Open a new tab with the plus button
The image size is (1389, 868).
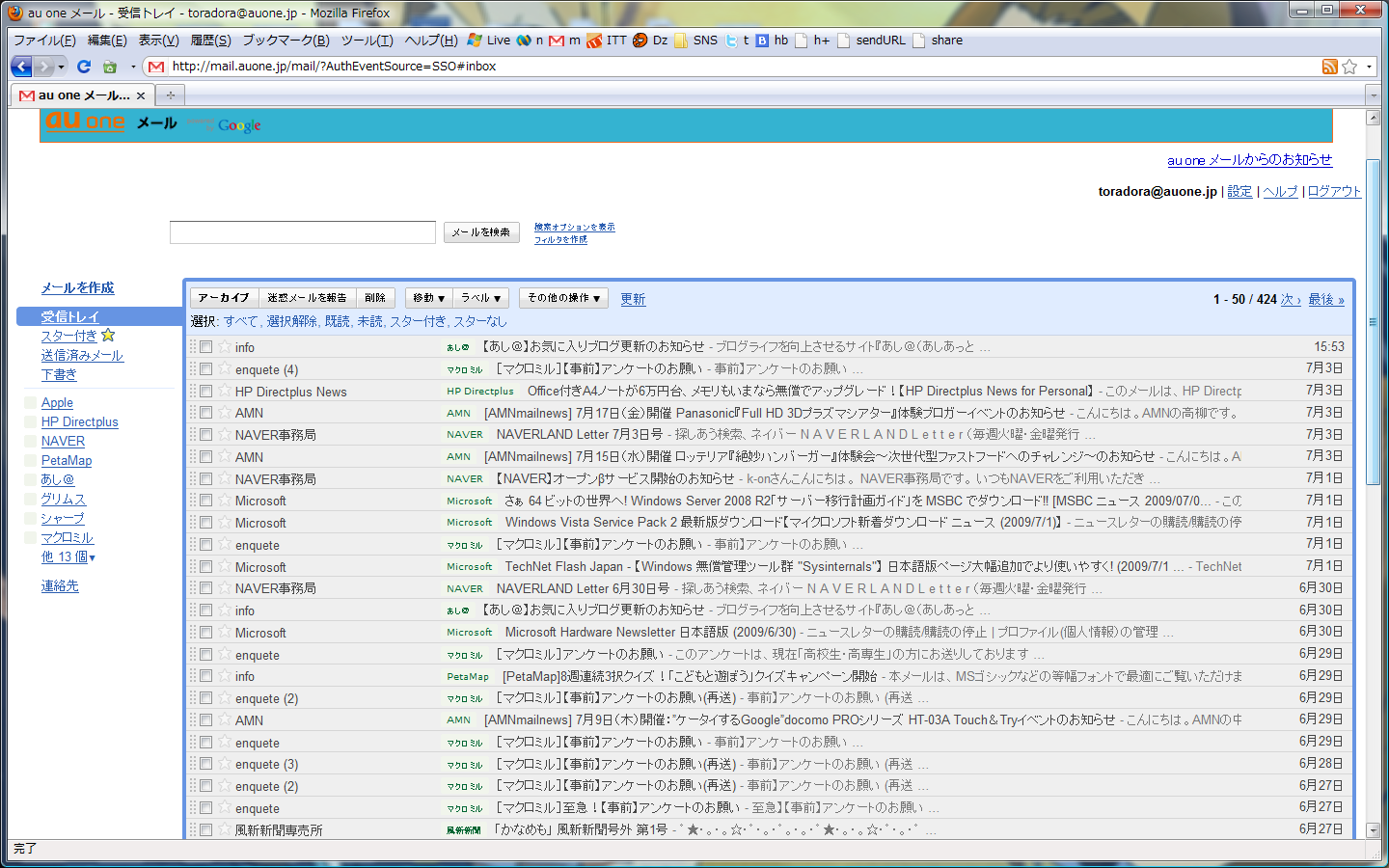tap(171, 95)
